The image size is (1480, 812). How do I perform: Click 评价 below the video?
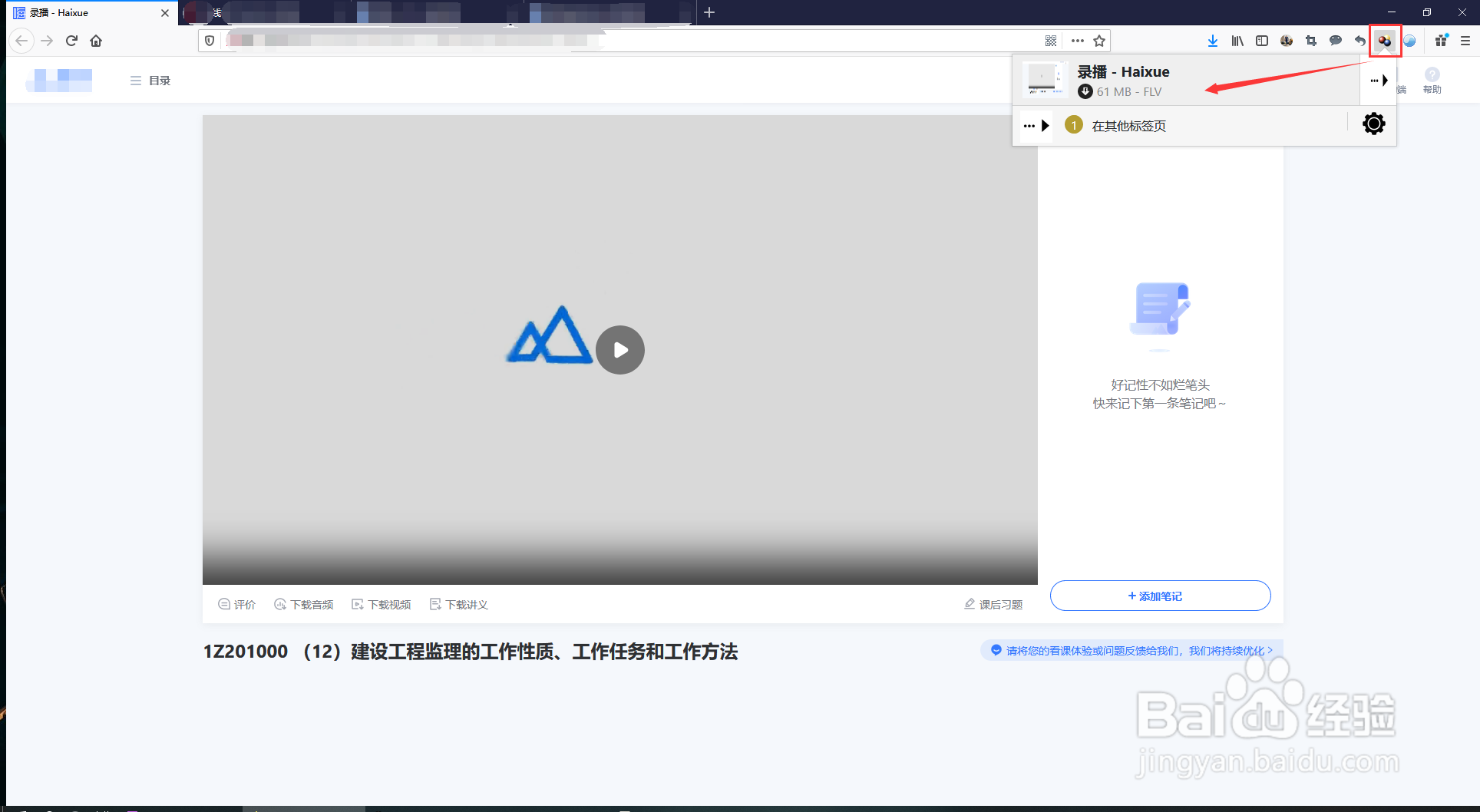pyautogui.click(x=236, y=605)
